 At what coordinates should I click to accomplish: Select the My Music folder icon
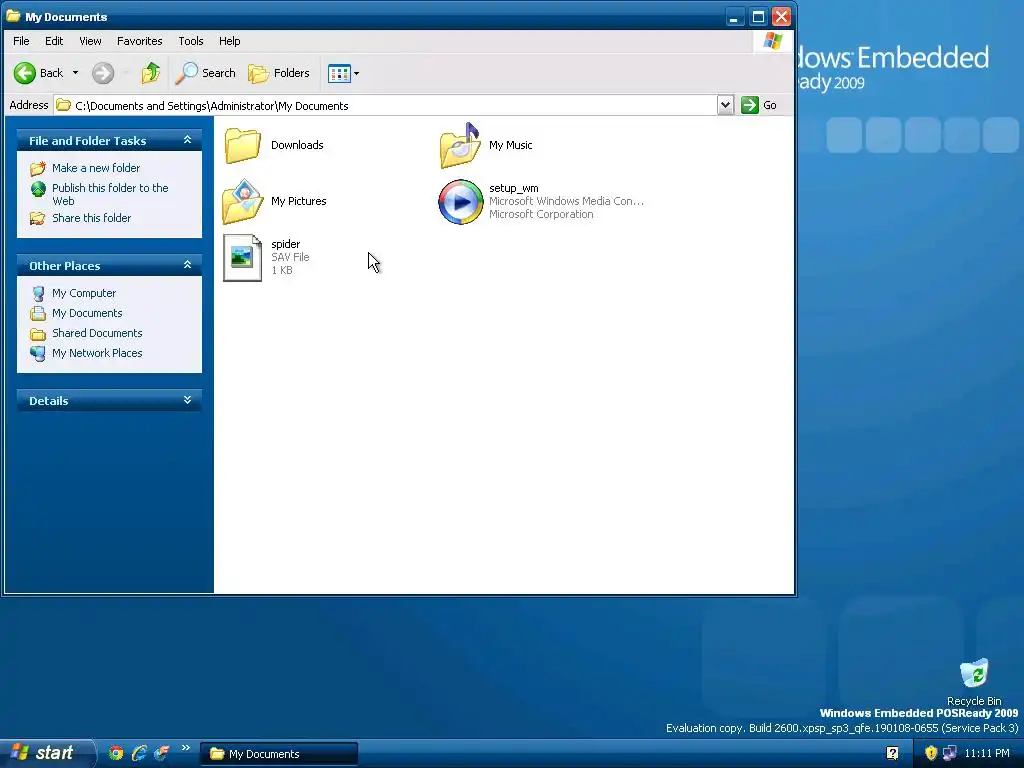[460, 145]
